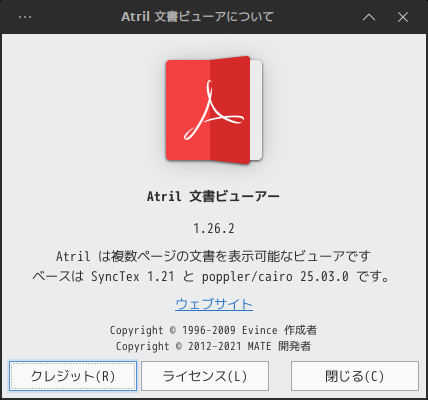
Task: Click the ベースは text
Action: (x=58, y=276)
